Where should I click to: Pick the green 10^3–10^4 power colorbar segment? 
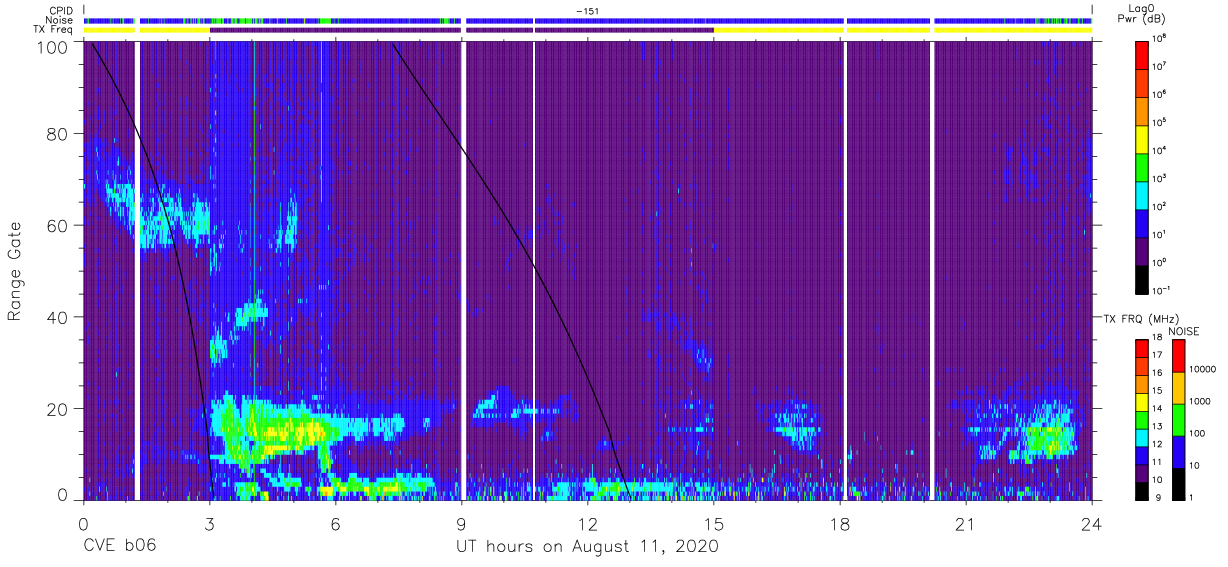(x=1143, y=165)
